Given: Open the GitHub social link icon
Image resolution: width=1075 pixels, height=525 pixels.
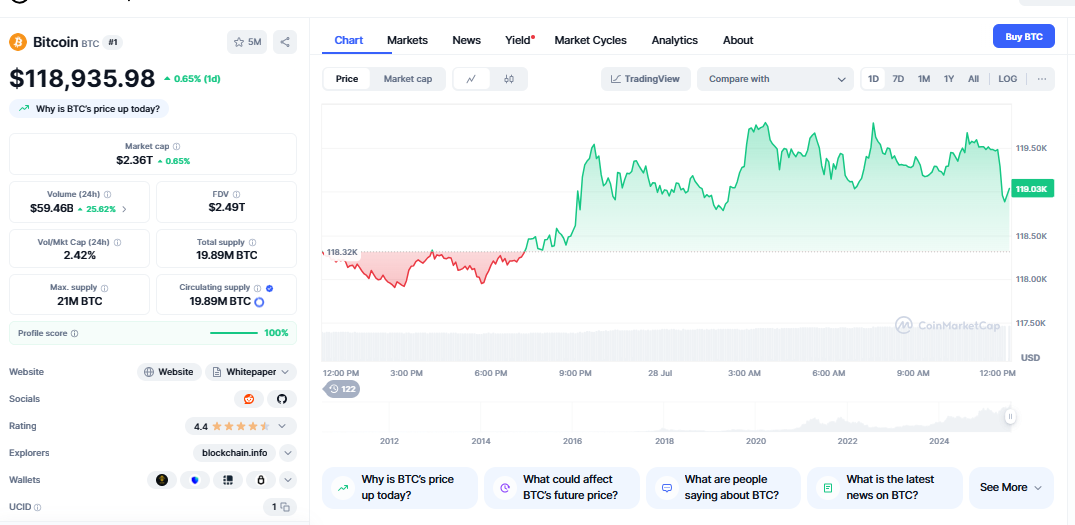Looking at the screenshot, I should (282, 399).
